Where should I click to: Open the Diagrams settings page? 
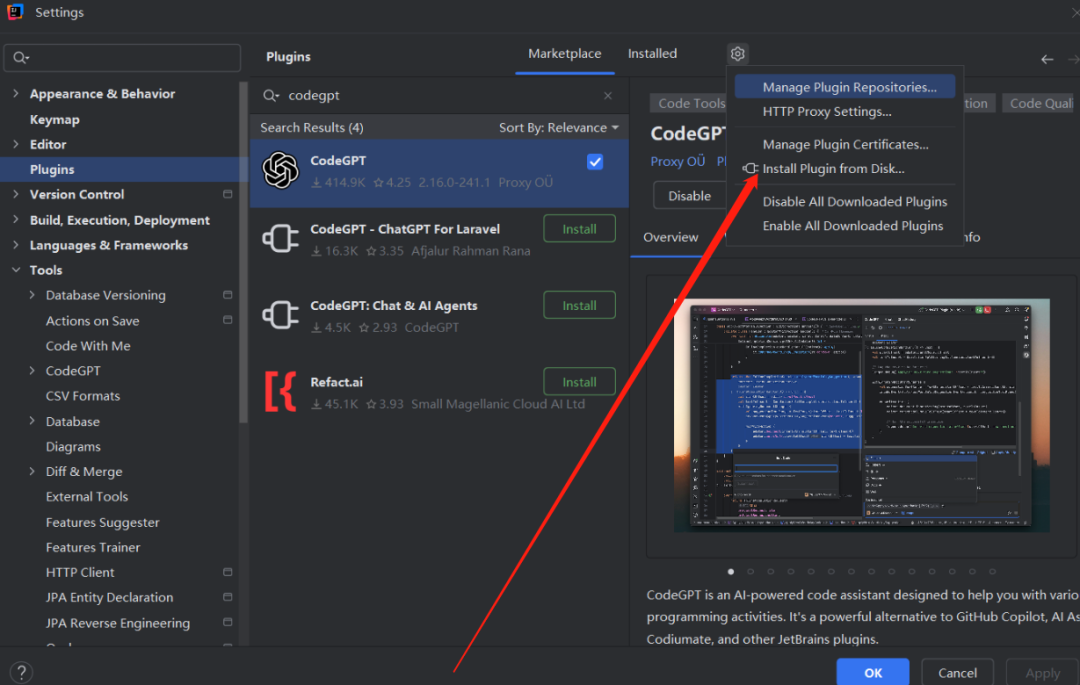[73, 446]
